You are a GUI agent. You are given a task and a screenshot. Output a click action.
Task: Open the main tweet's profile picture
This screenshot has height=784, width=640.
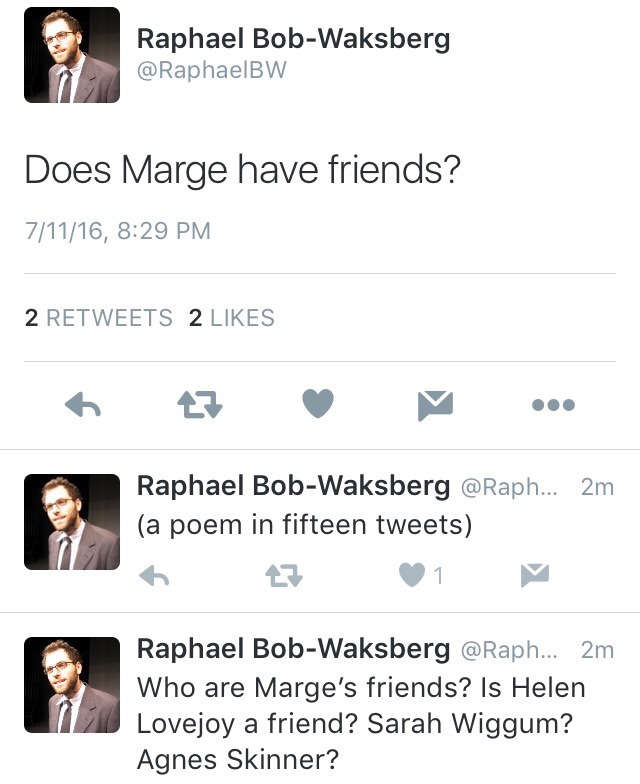(72, 55)
